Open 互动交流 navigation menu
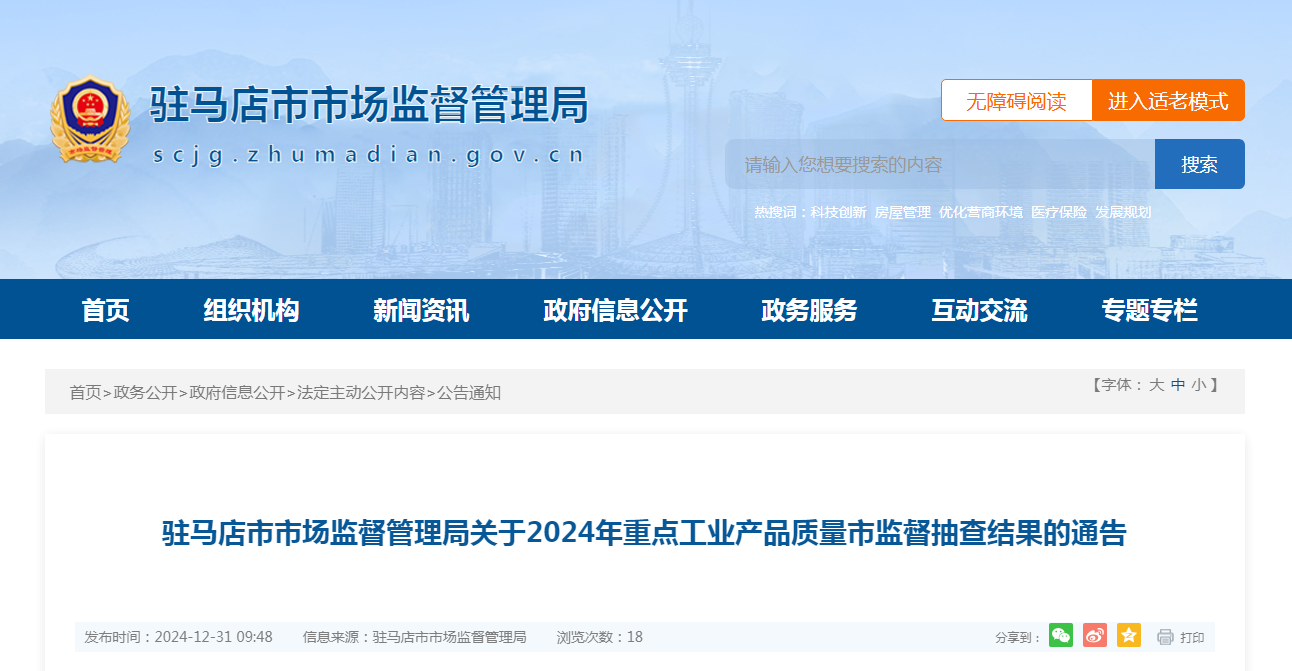 click(979, 310)
